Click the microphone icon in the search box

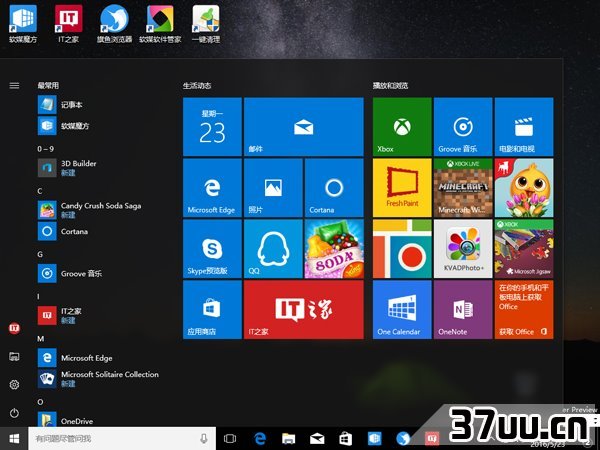pyautogui.click(x=204, y=439)
